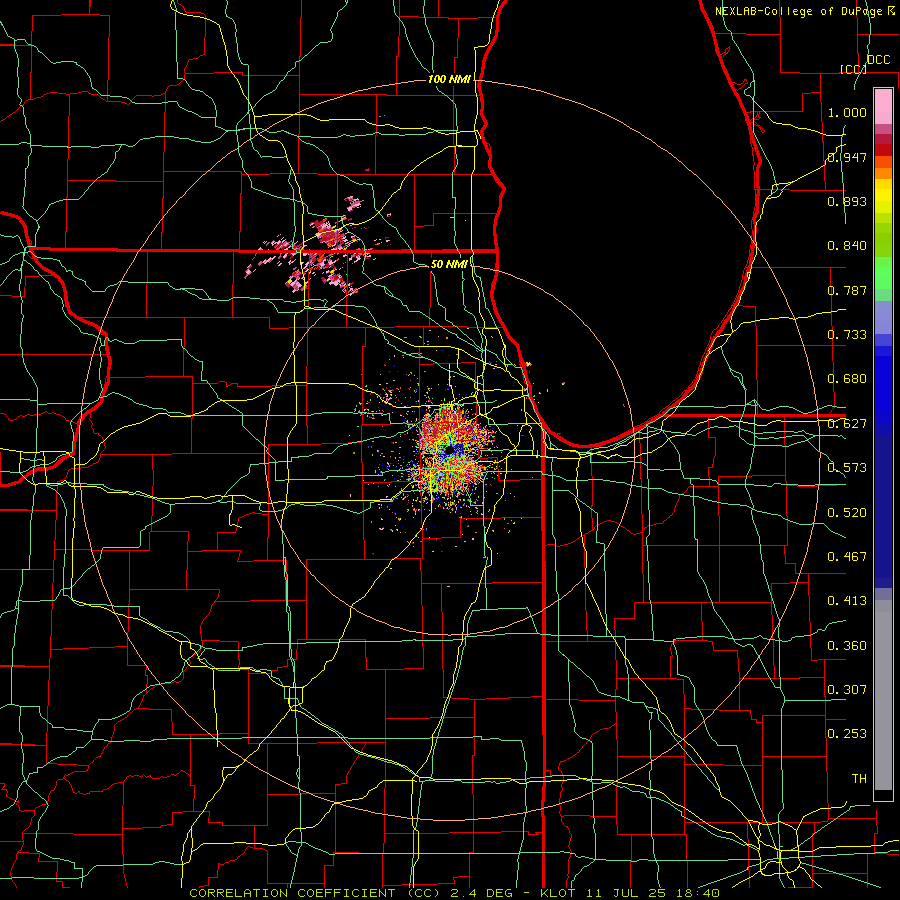Click the 1.000 value on the color scale
The width and height of the screenshot is (900, 900).
[x=847, y=112]
